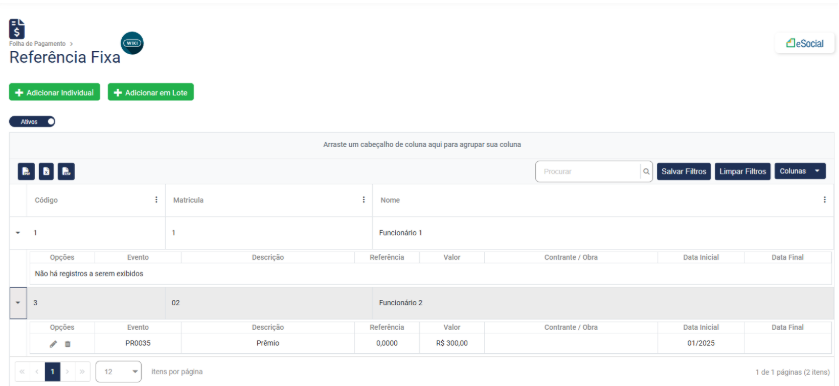Collapse the Funcionário 1 row details
Viewport: 839px width, 386px height.
click(x=18, y=233)
